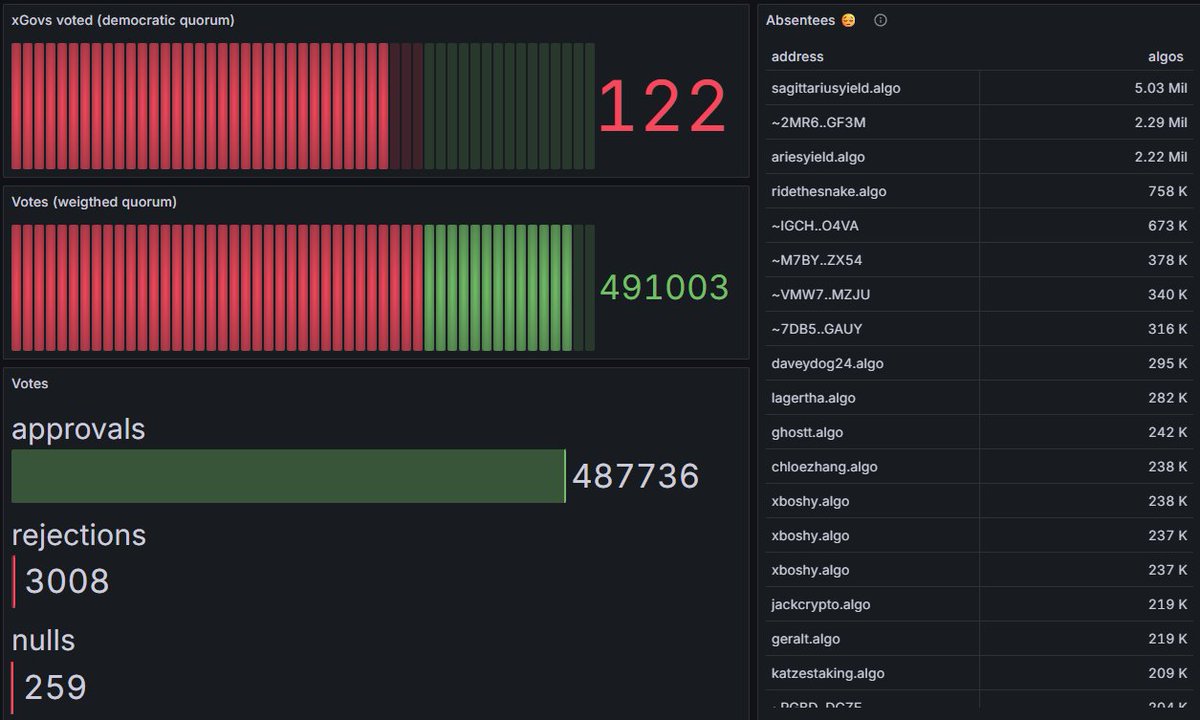The width and height of the screenshot is (1200, 720).
Task: Select the 242 K algos cell
Action: point(1087,433)
